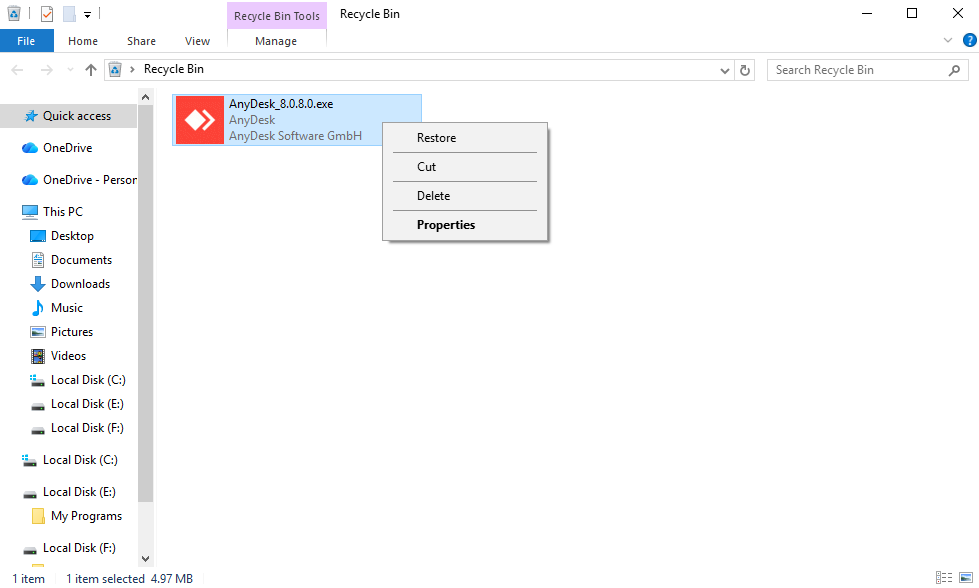Switch to the Home ribbon tab
Image resolution: width=979 pixels, height=588 pixels.
[83, 41]
